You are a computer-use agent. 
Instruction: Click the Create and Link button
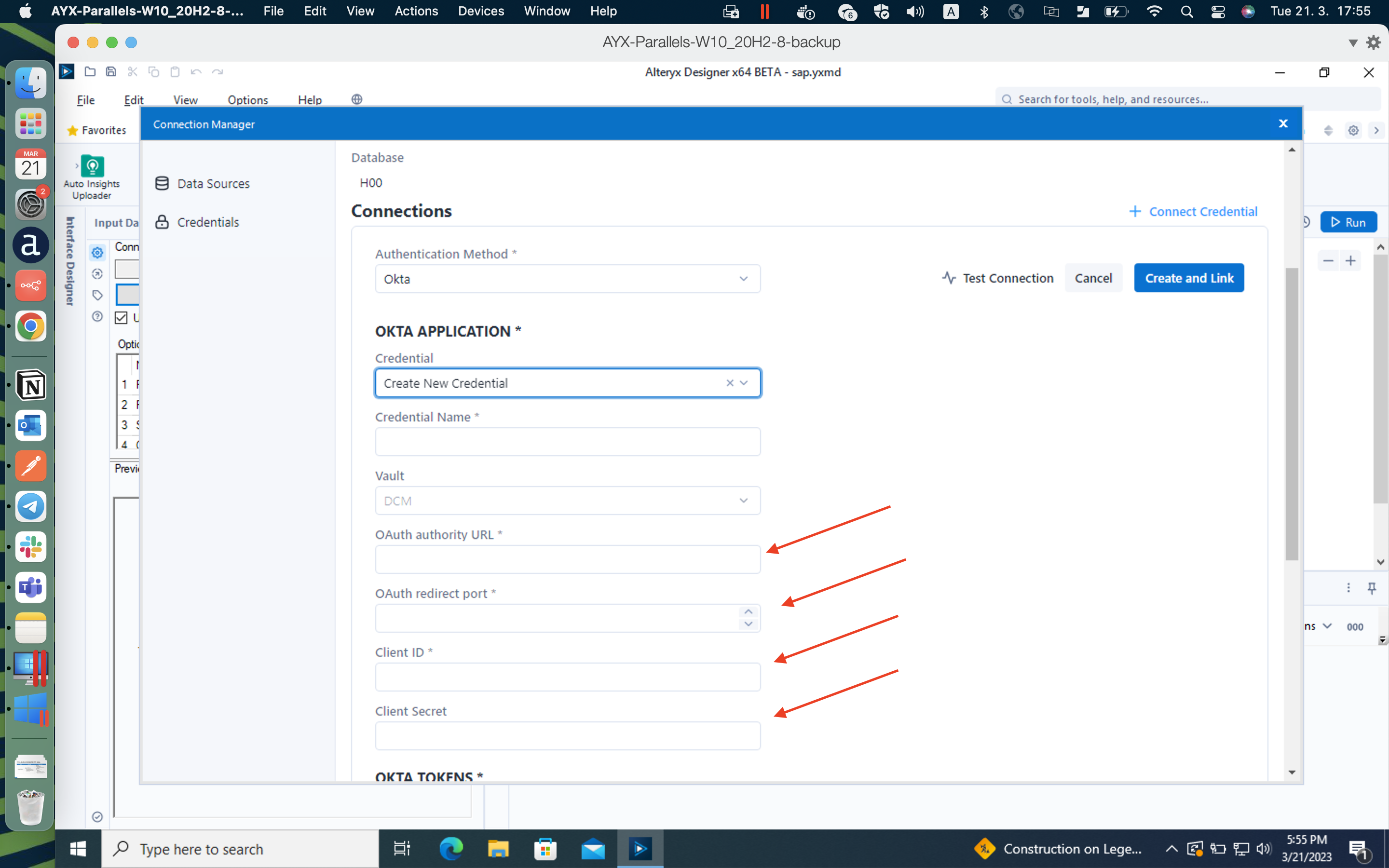tap(1189, 278)
